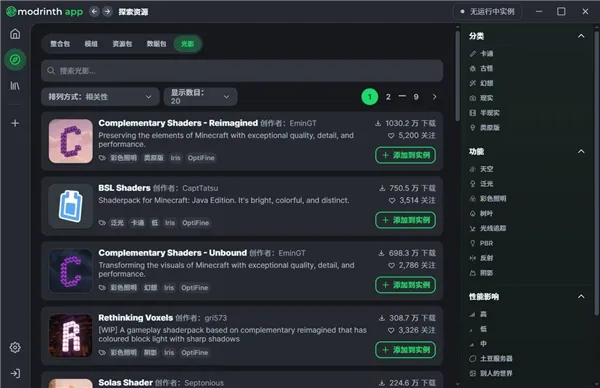
Task: Click the download icon on Complementary Shaders - Unbound
Action: 381,253
